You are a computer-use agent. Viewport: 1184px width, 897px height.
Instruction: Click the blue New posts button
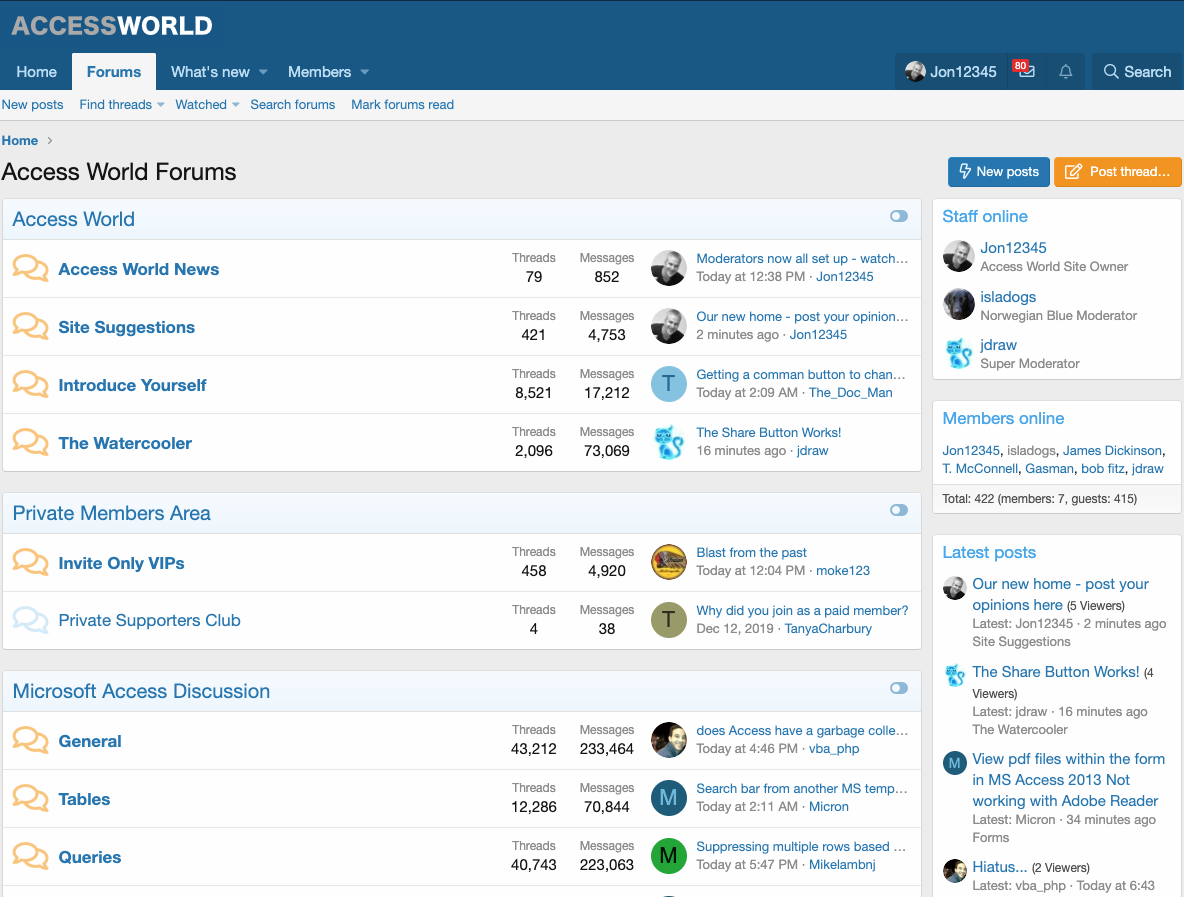tap(998, 171)
